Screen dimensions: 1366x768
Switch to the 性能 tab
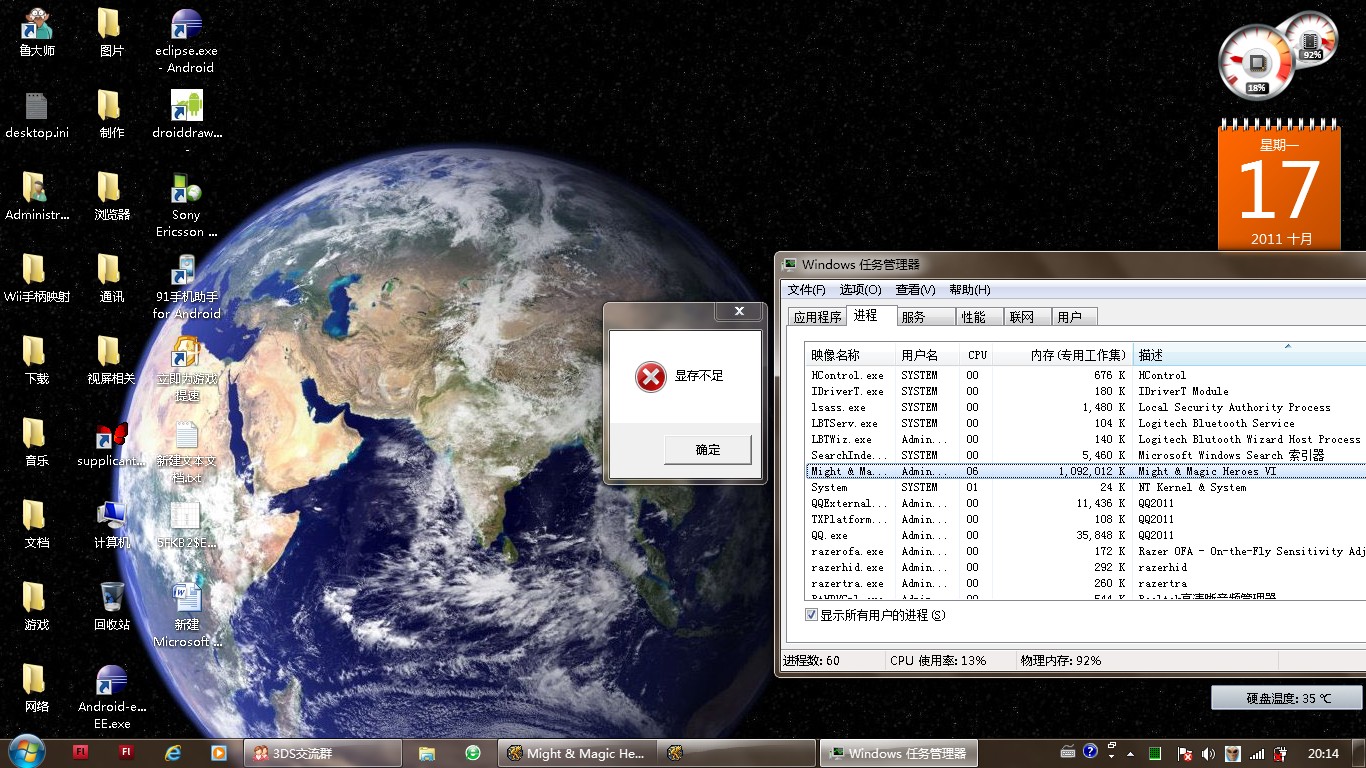click(x=973, y=317)
